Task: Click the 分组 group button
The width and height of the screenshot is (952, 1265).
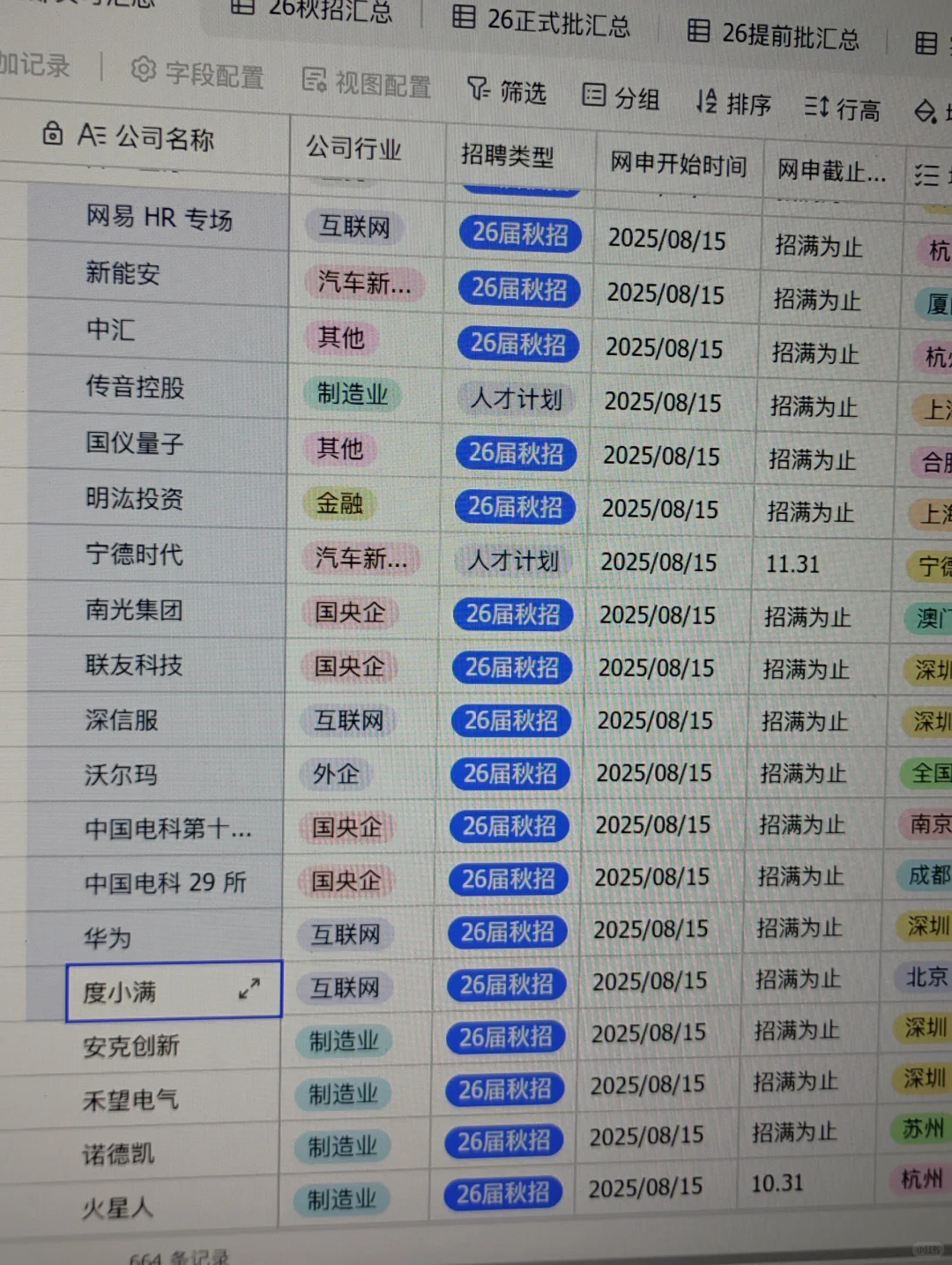Action: (x=621, y=97)
